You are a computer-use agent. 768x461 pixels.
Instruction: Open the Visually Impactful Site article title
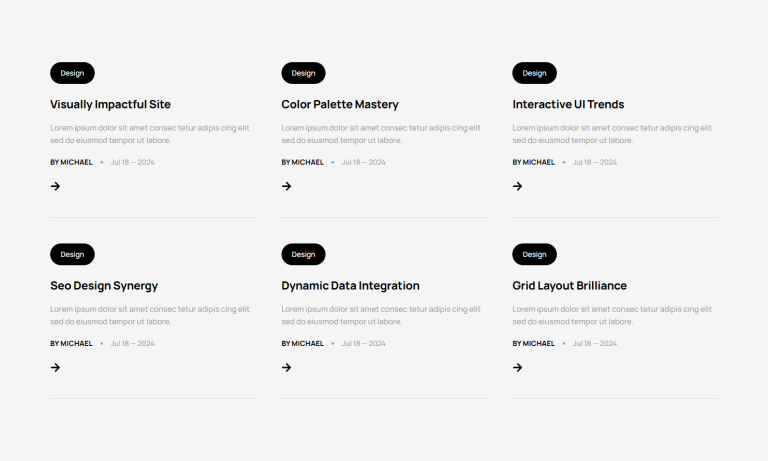[110, 104]
